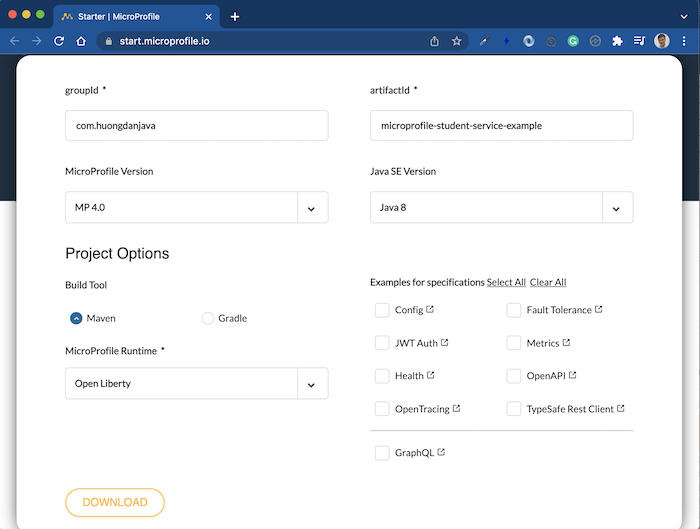Expand the MicroProfile Runtime dropdown arrow

click(312, 384)
